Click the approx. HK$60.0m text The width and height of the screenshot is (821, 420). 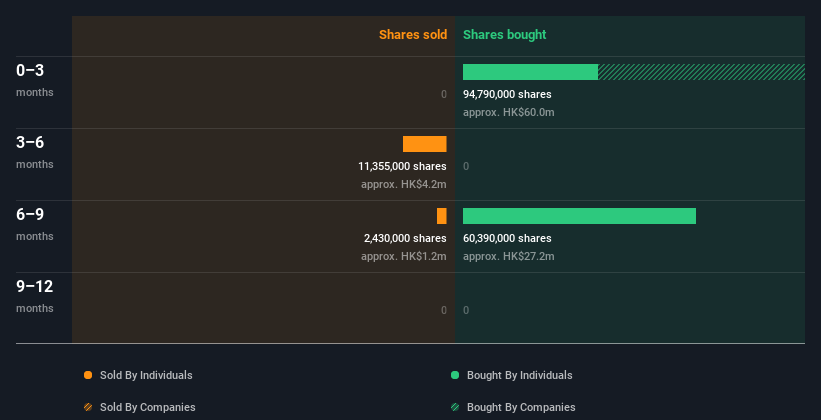coord(508,112)
